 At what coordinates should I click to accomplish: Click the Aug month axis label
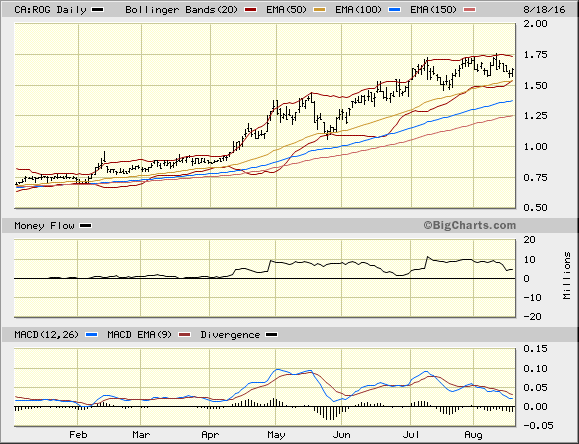[x=473, y=435]
